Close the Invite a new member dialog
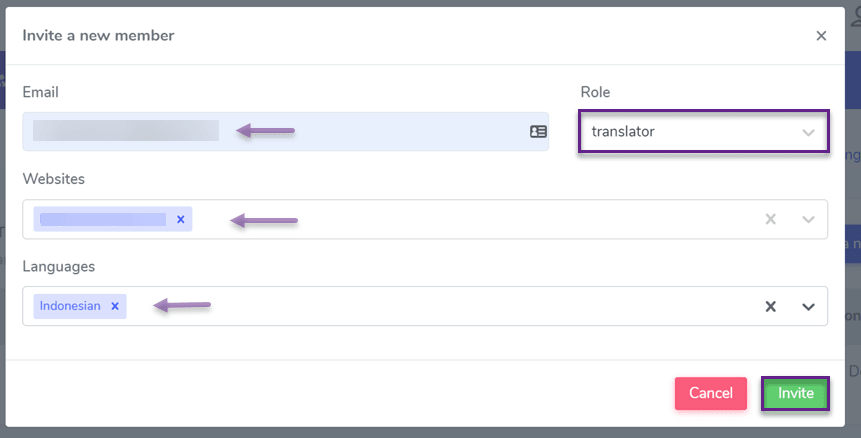The image size is (861, 438). (x=821, y=36)
